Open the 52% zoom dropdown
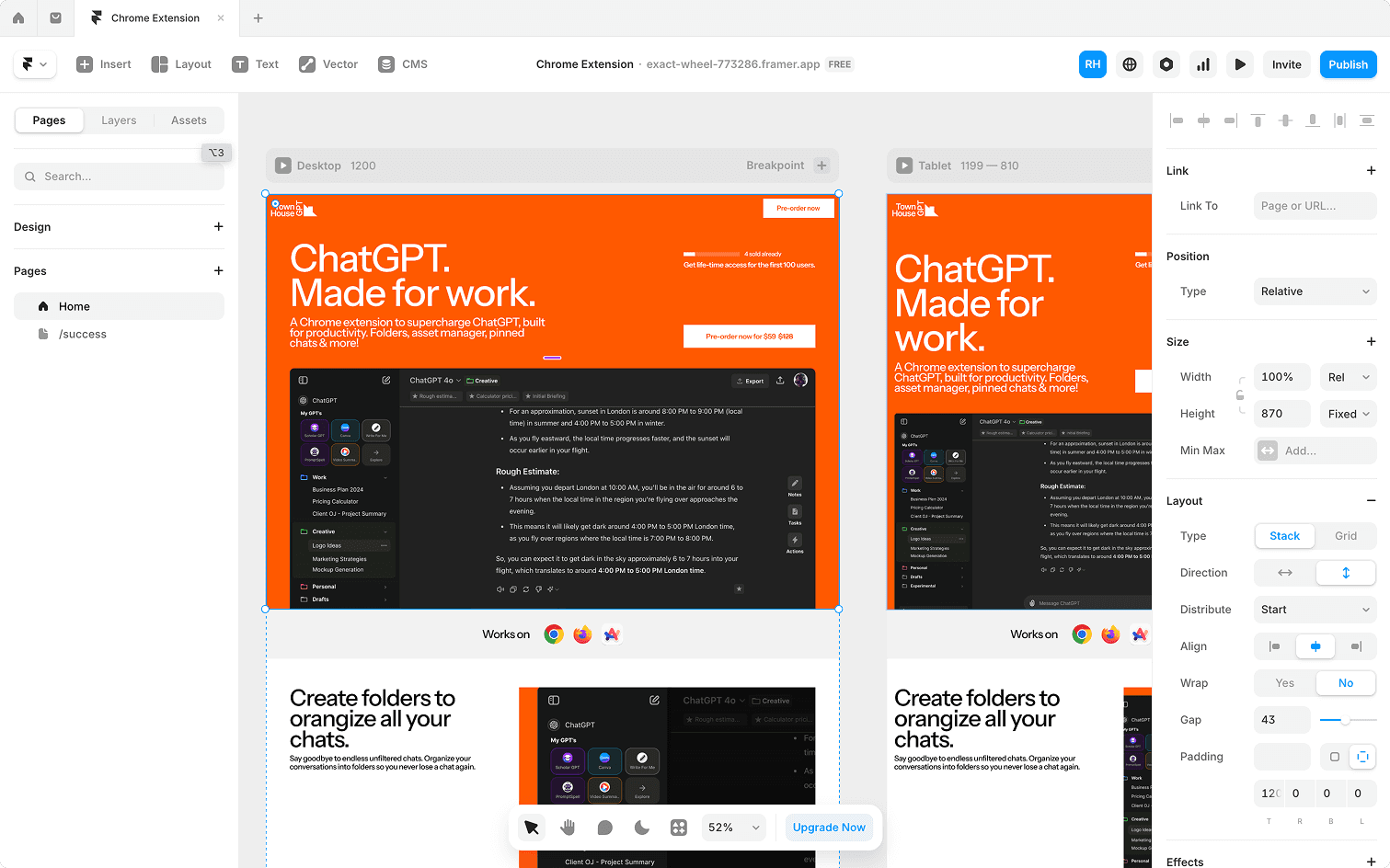The image size is (1390, 868). click(734, 828)
